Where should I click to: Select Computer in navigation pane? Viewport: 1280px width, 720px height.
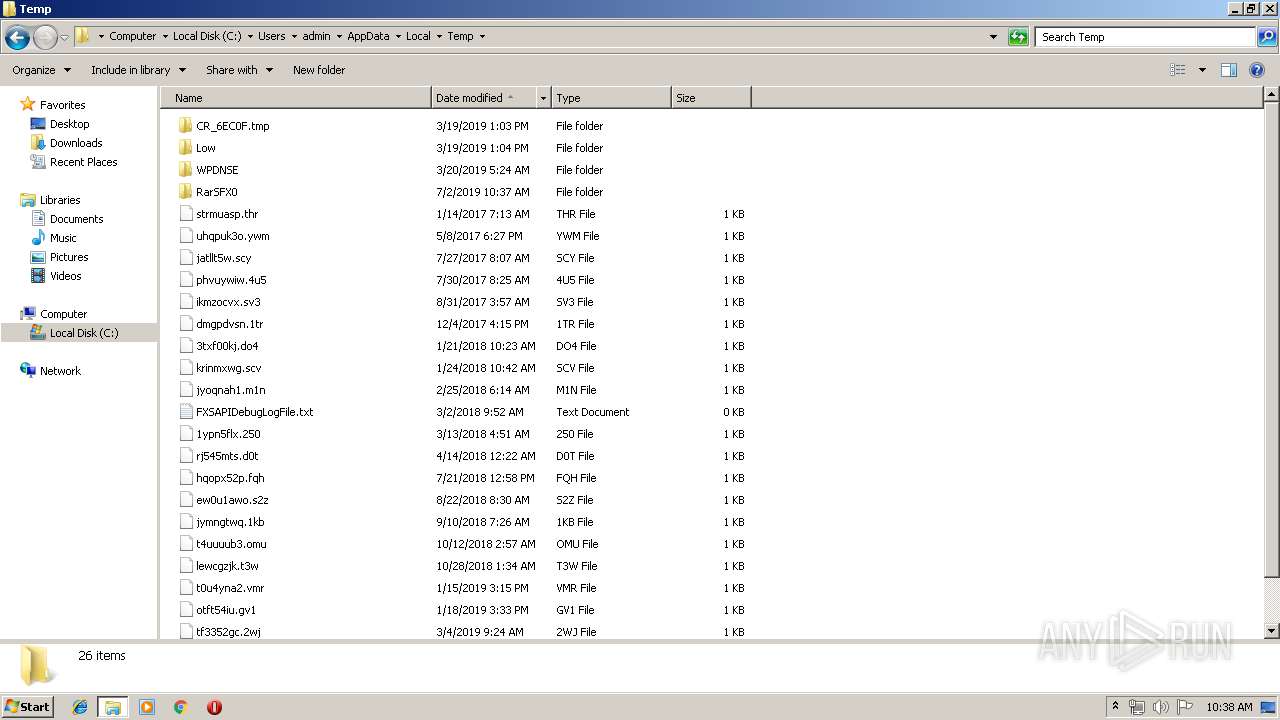(63, 314)
